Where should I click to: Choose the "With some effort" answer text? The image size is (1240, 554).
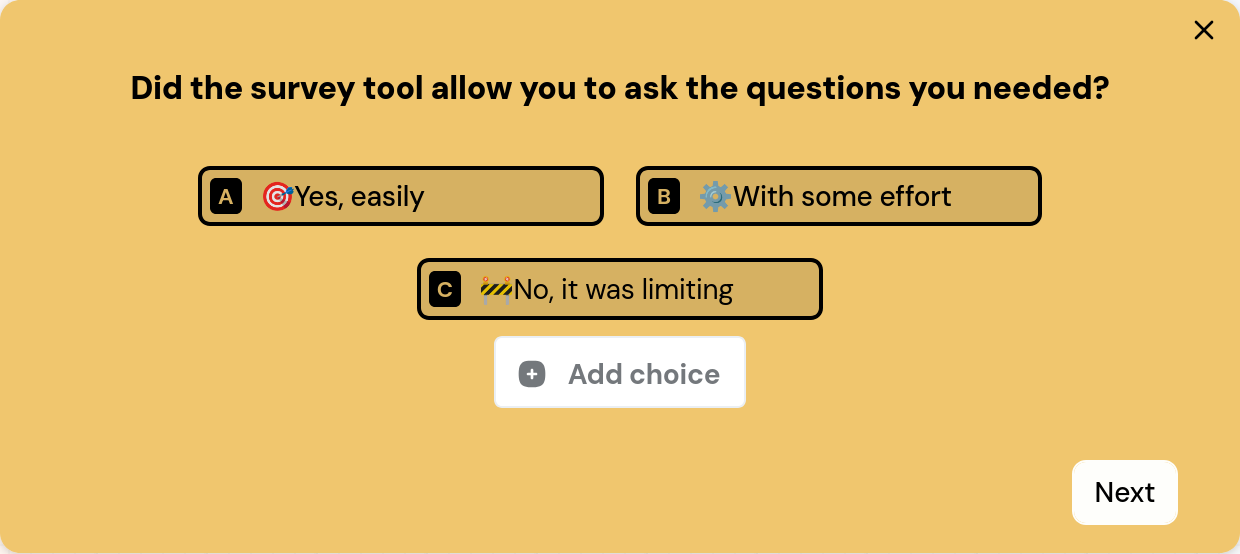(x=843, y=197)
